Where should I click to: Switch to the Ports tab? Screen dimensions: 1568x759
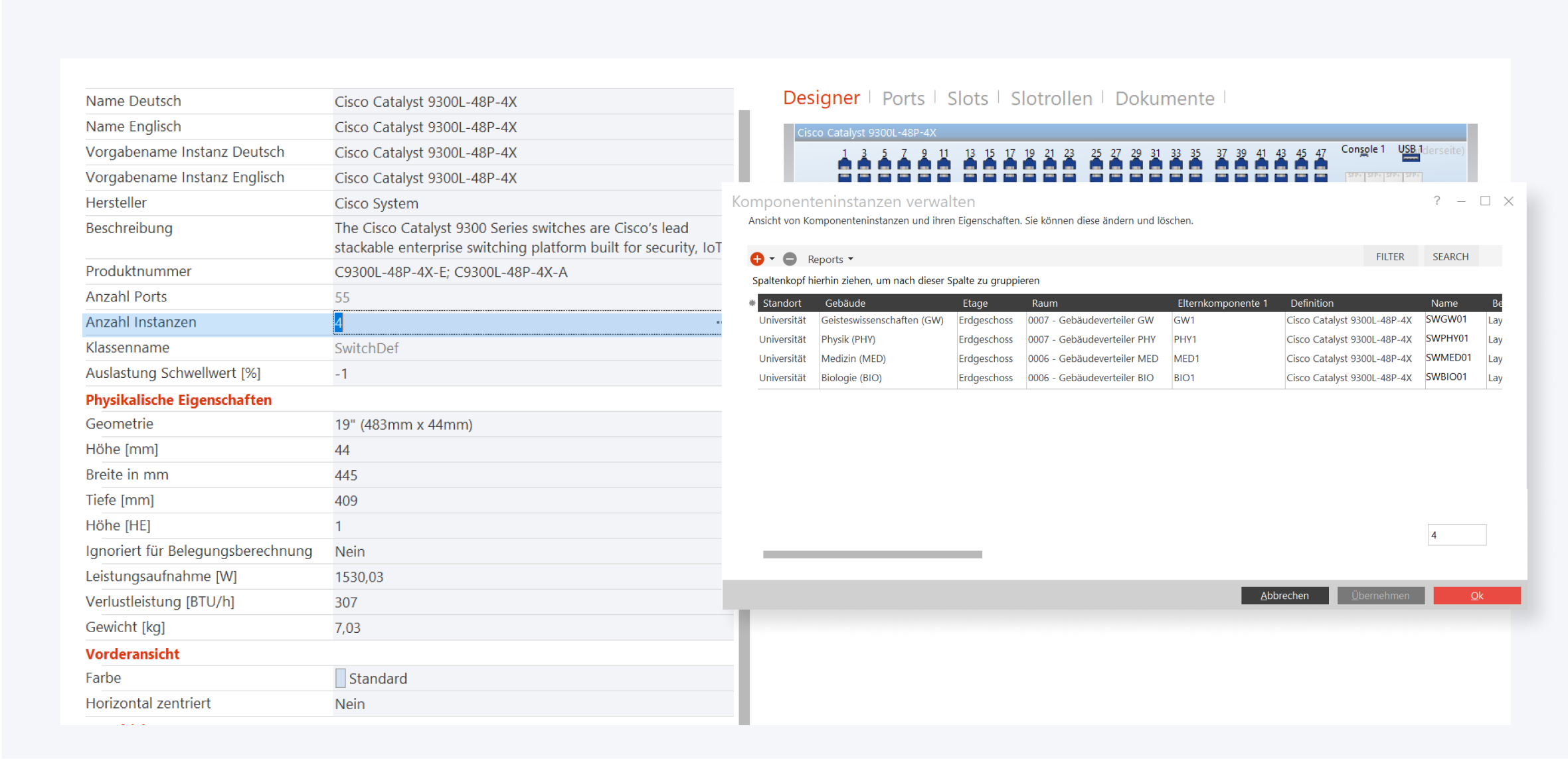(x=903, y=98)
